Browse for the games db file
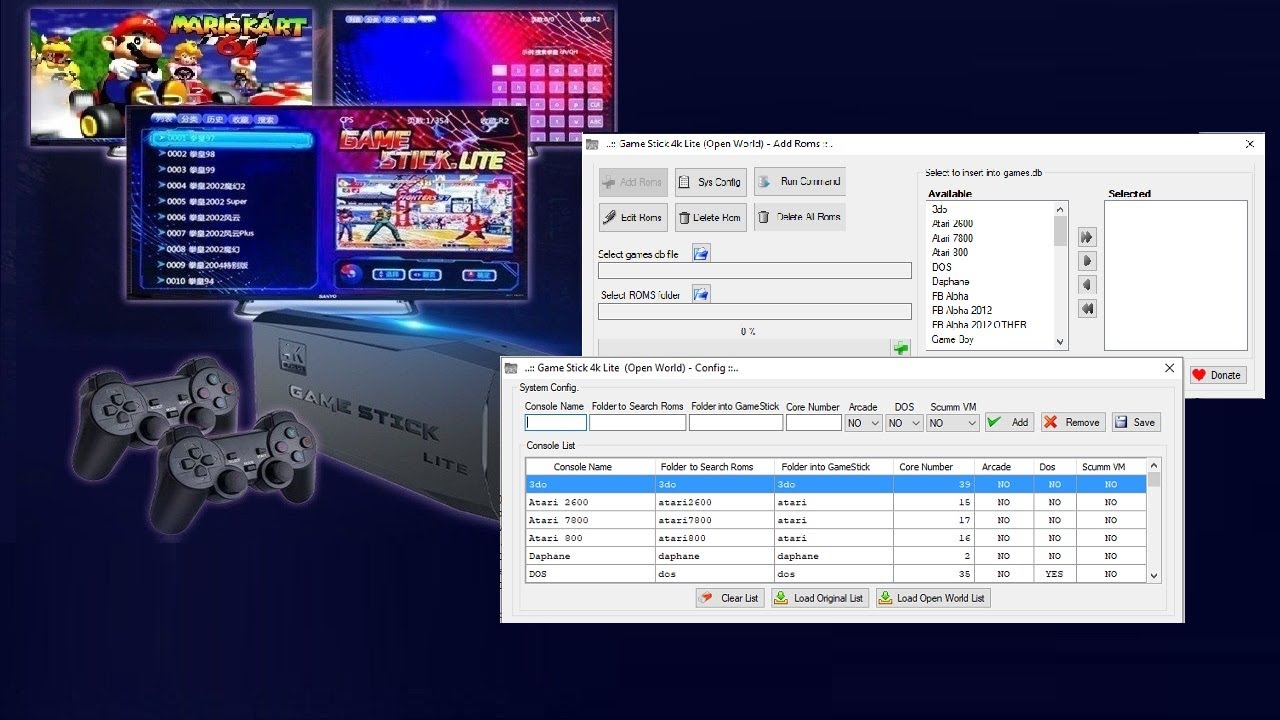Viewport: 1280px width, 720px height. [x=701, y=254]
